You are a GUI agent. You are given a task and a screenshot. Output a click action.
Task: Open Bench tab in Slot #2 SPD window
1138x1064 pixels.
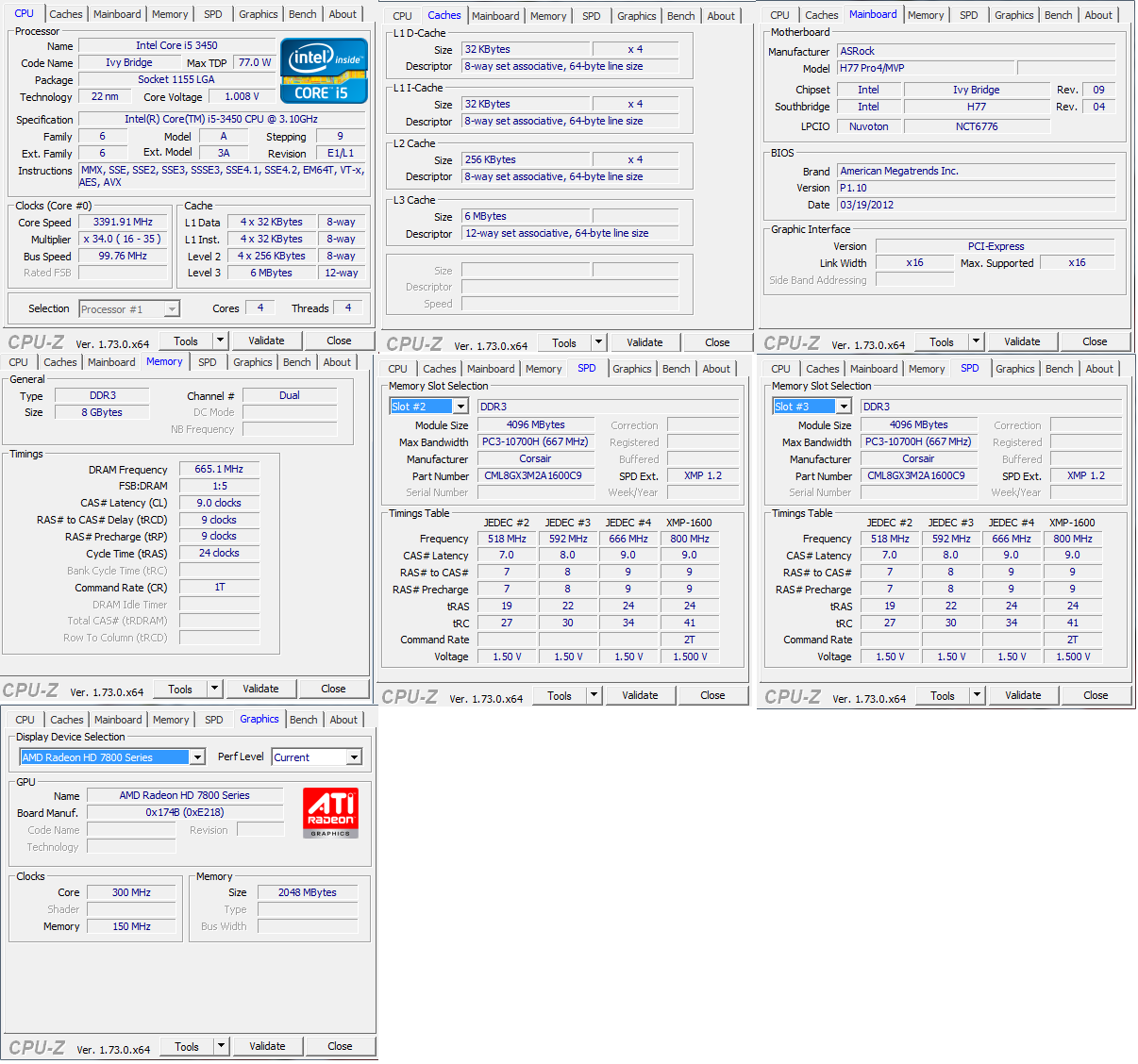tap(677, 369)
